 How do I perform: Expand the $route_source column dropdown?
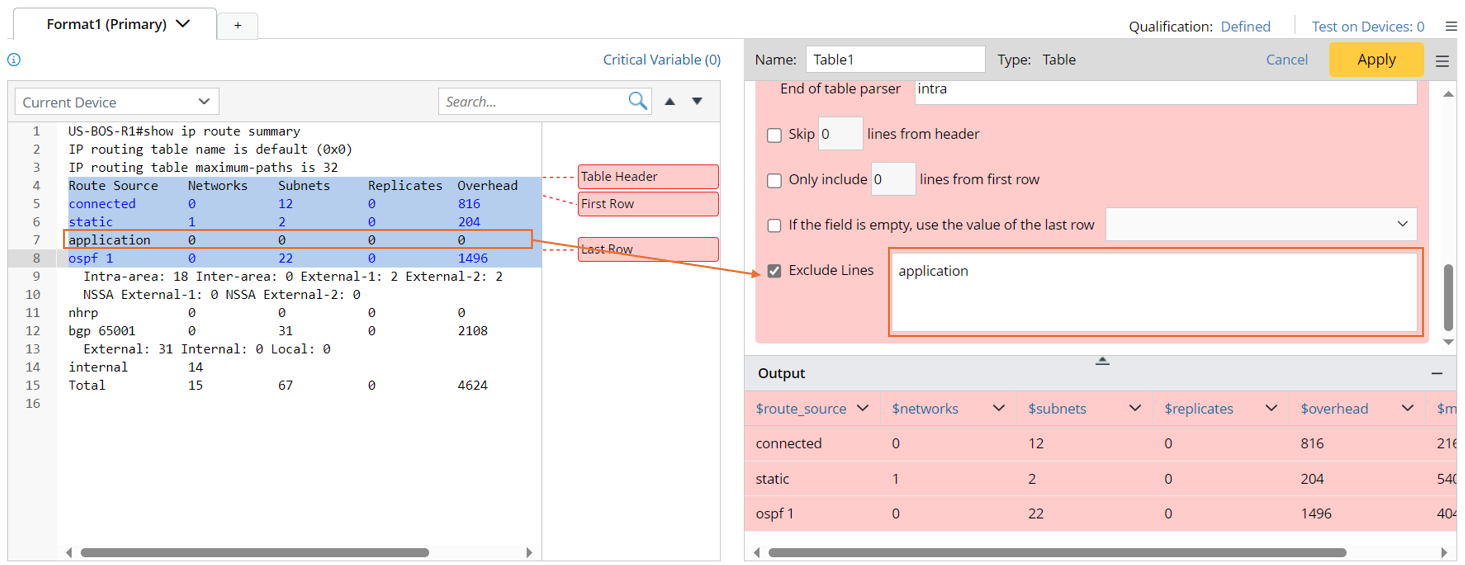tap(863, 408)
